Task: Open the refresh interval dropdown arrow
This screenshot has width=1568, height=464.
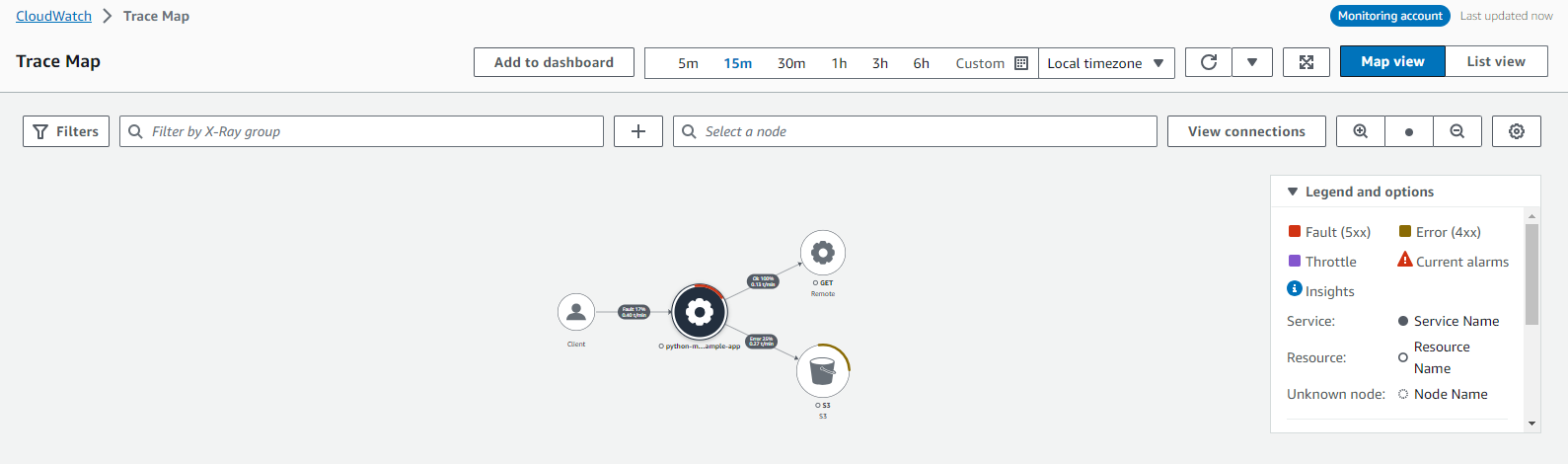Action: coord(1252,62)
